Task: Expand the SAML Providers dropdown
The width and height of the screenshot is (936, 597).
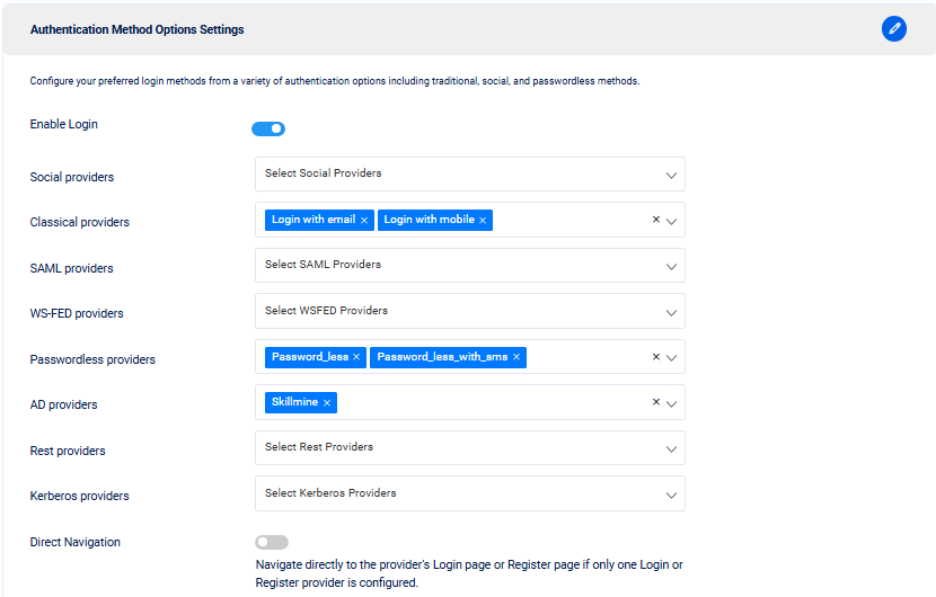Action: coord(470,266)
